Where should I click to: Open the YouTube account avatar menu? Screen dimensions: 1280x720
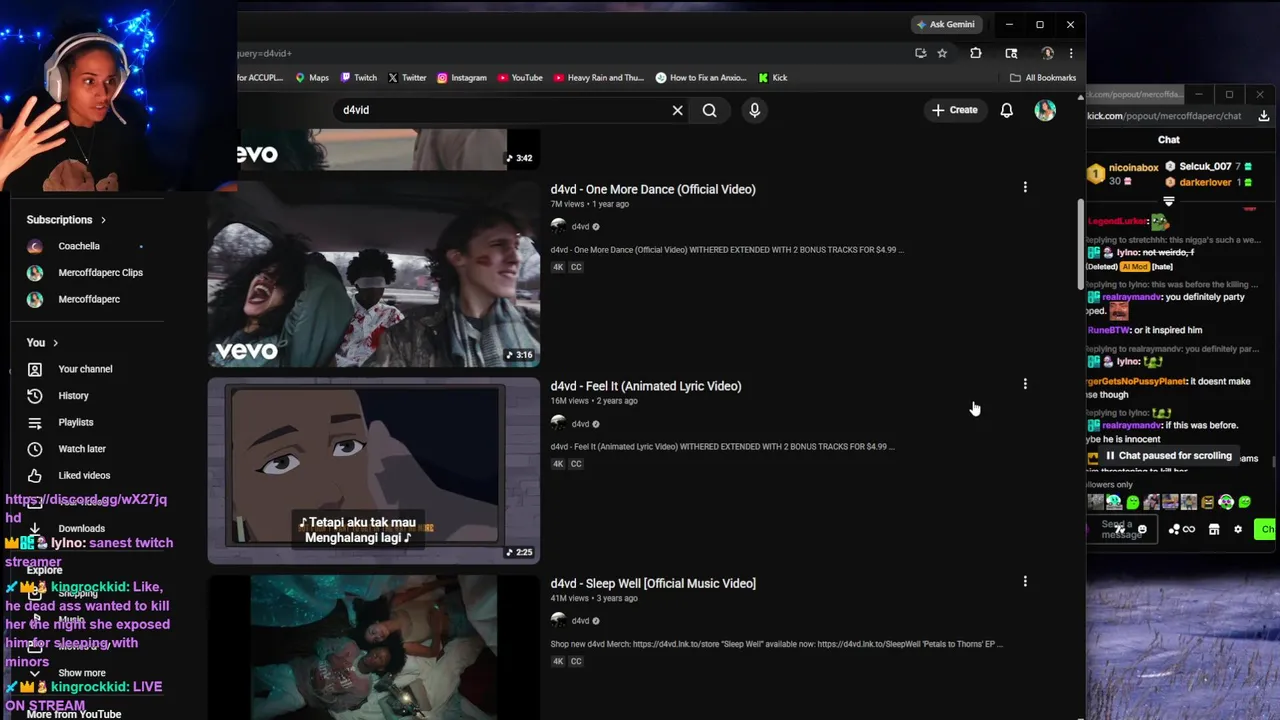click(1045, 110)
